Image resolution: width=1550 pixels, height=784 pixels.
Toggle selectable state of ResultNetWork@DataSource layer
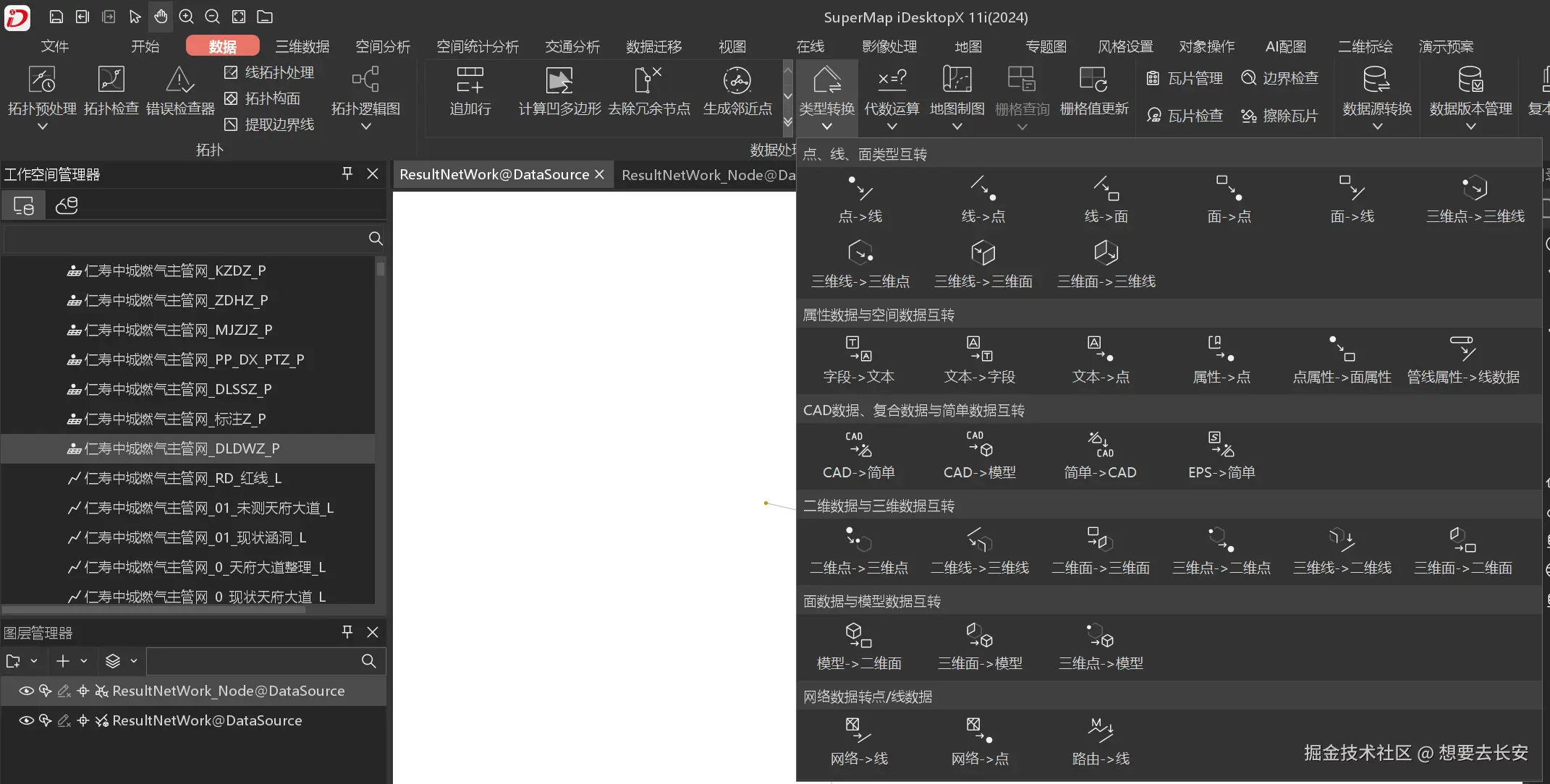click(45, 720)
